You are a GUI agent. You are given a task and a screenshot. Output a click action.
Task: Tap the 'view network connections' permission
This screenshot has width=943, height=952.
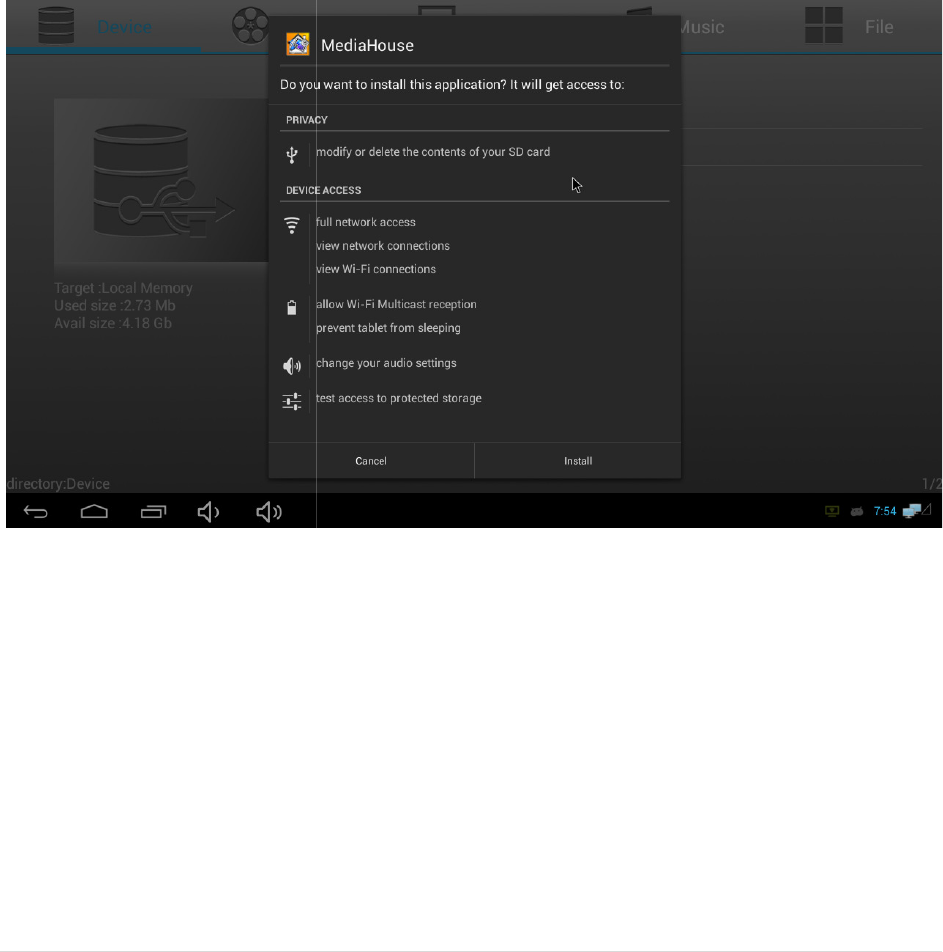tap(383, 246)
